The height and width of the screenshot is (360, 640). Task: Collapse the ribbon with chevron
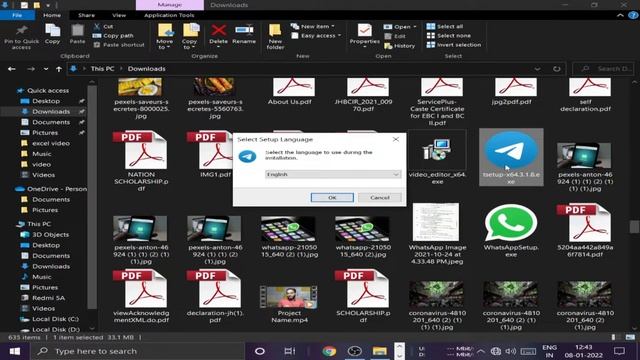point(620,15)
